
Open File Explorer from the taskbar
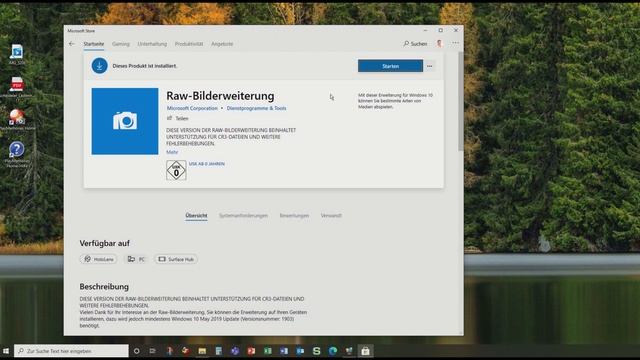(202, 351)
